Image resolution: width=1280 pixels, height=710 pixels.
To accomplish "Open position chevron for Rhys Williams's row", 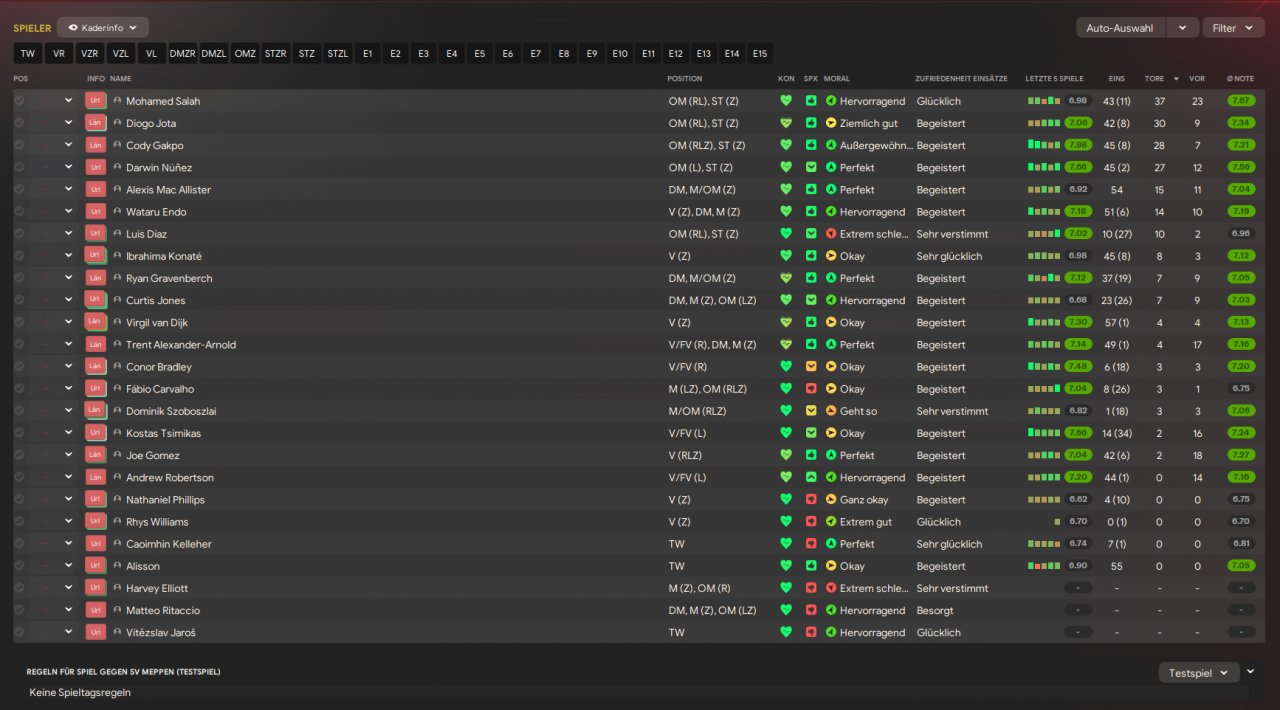I will [x=69, y=521].
